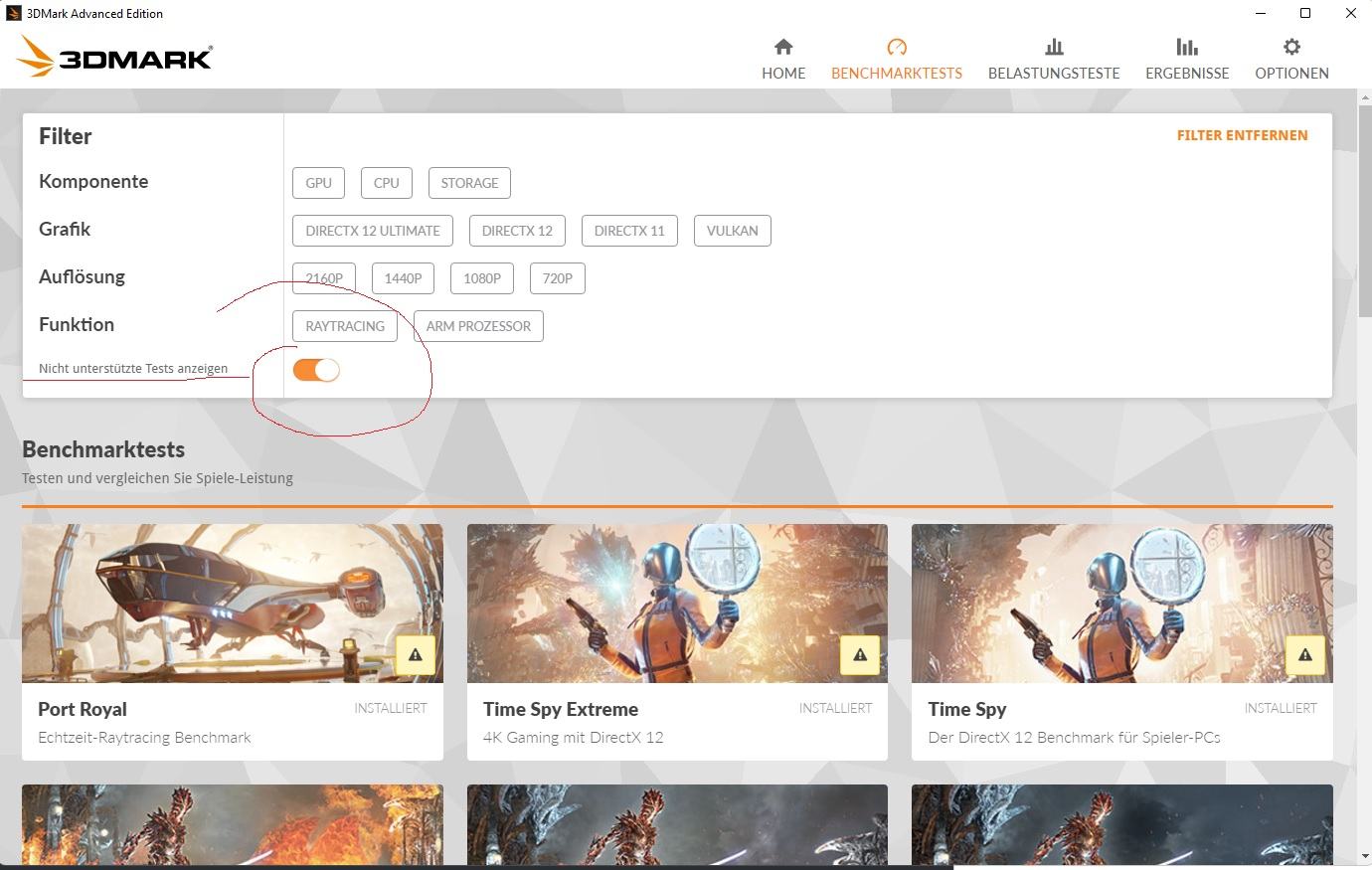
Task: Click the 'Auflösung' filter label
Action: pos(82,276)
